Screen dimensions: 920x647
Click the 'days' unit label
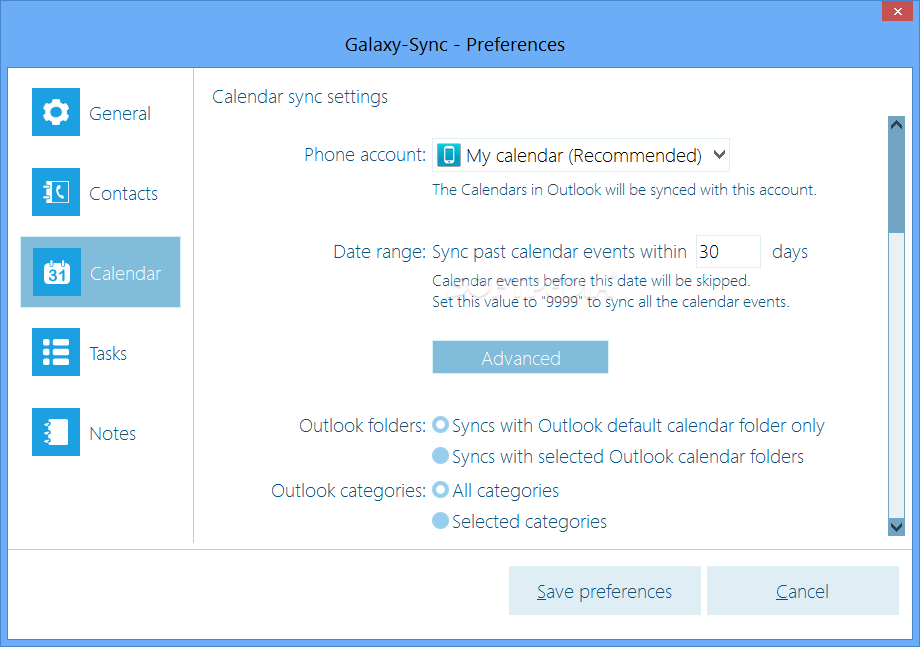[x=790, y=252]
